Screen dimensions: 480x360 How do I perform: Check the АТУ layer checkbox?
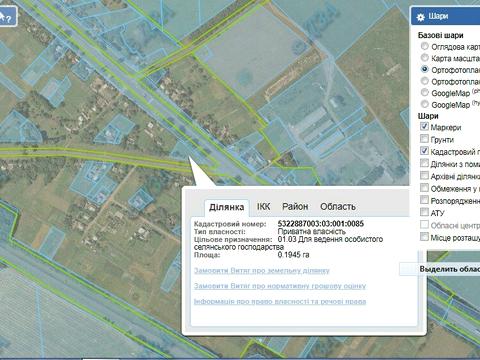(x=424, y=212)
